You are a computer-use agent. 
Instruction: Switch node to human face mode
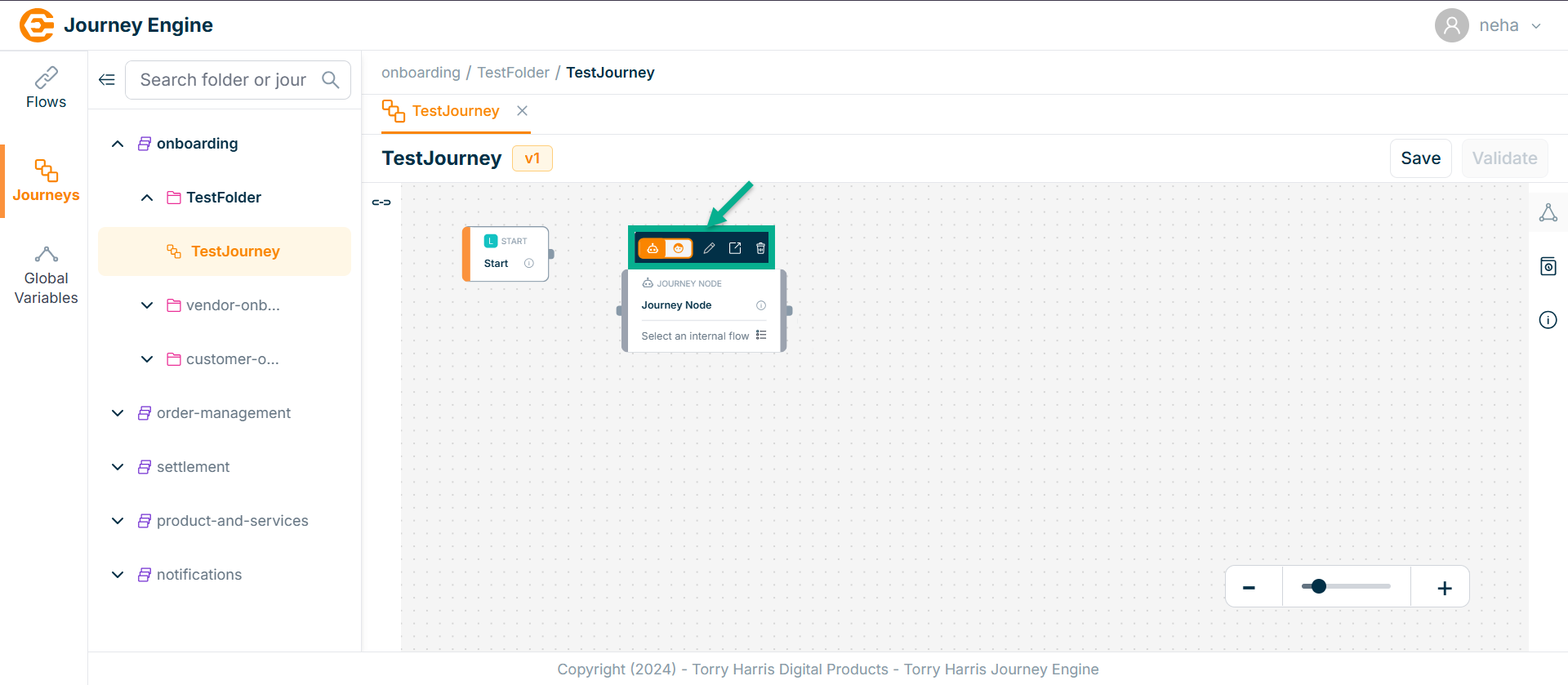click(x=679, y=248)
